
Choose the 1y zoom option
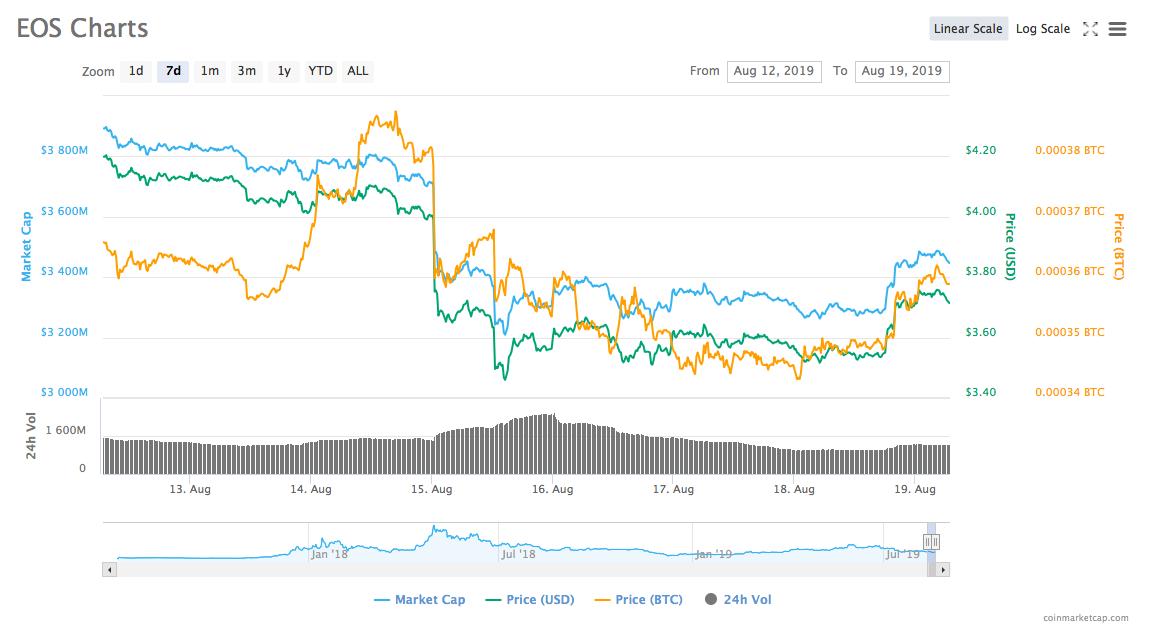click(x=284, y=71)
